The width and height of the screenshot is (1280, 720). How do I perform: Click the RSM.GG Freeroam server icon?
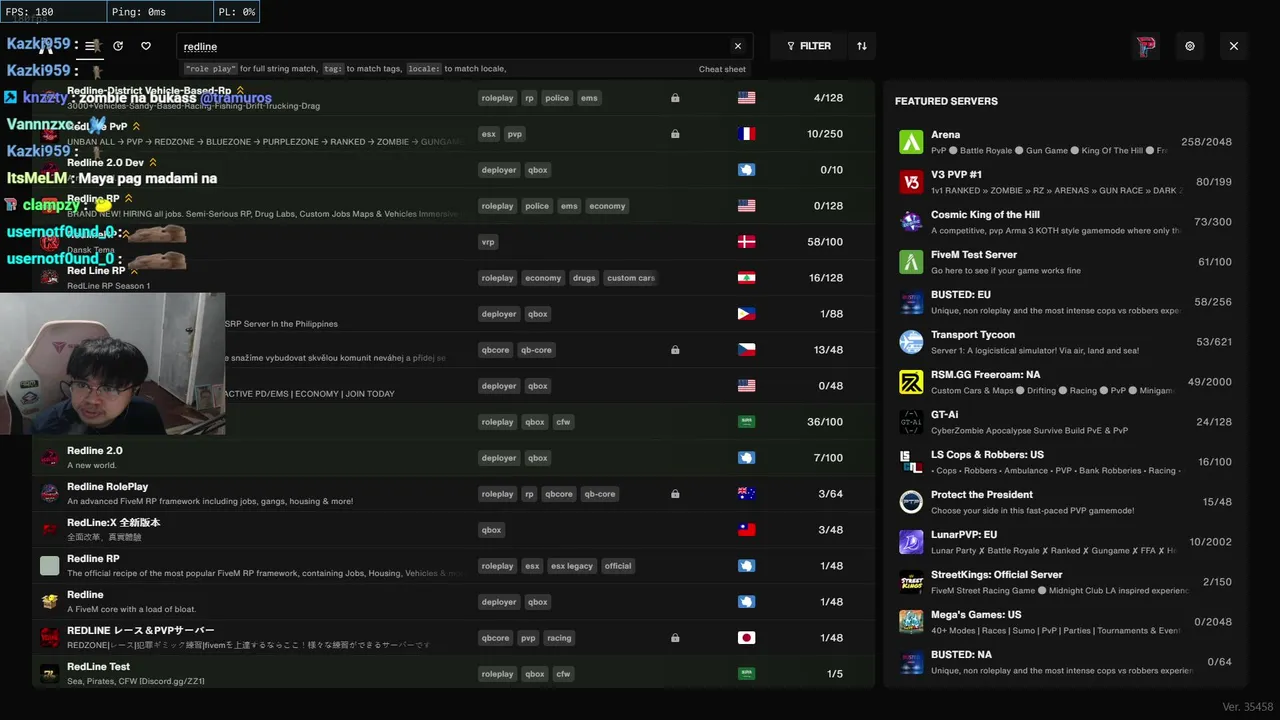[x=911, y=382]
